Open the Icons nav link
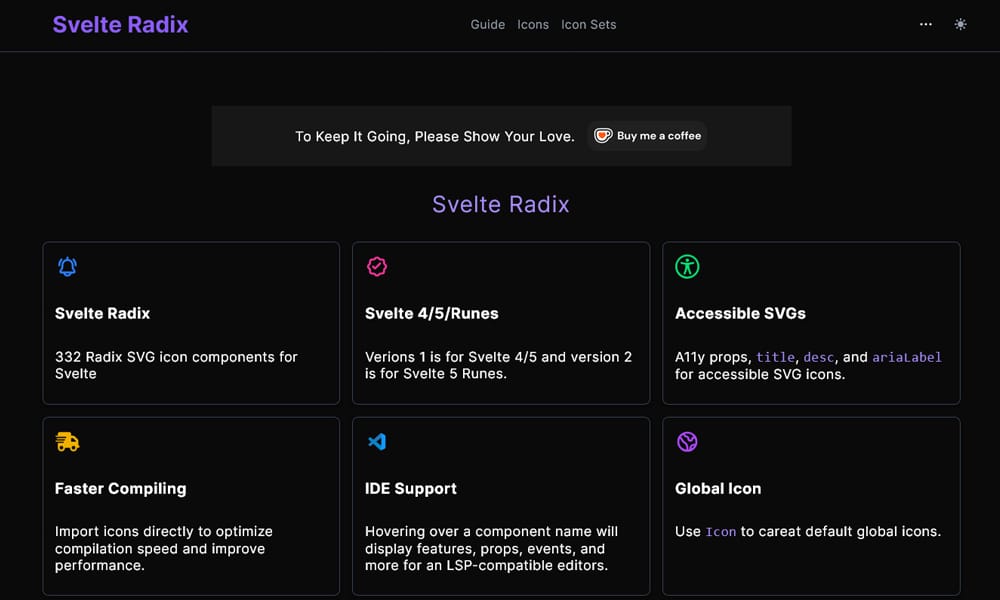1000x600 pixels. point(533,25)
